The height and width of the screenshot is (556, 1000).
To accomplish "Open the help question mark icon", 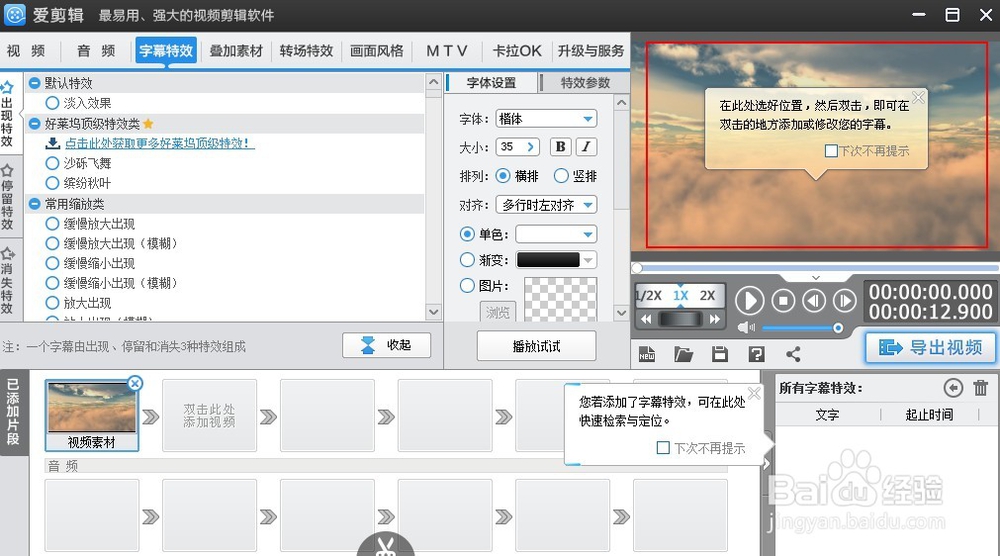I will tap(756, 354).
